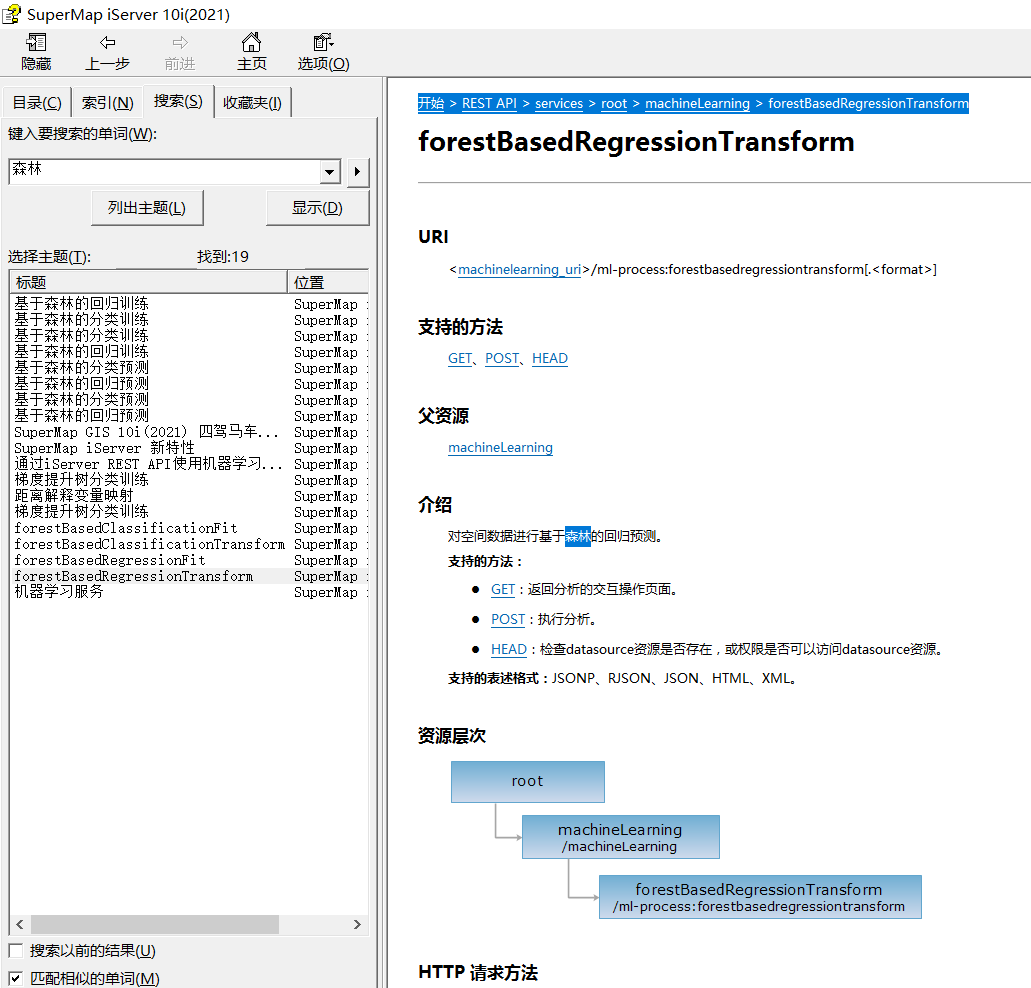This screenshot has width=1031, height=988.
Task: Select SuperMap GIS 10i(2021) 四驾马车 result
Action: pyautogui.click(x=146, y=433)
